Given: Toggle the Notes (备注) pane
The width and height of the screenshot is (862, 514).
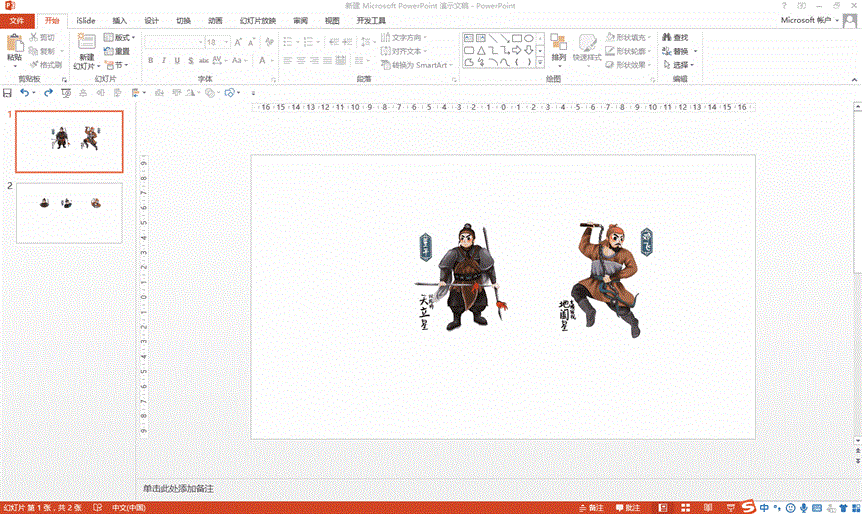Looking at the screenshot, I should tap(590, 507).
